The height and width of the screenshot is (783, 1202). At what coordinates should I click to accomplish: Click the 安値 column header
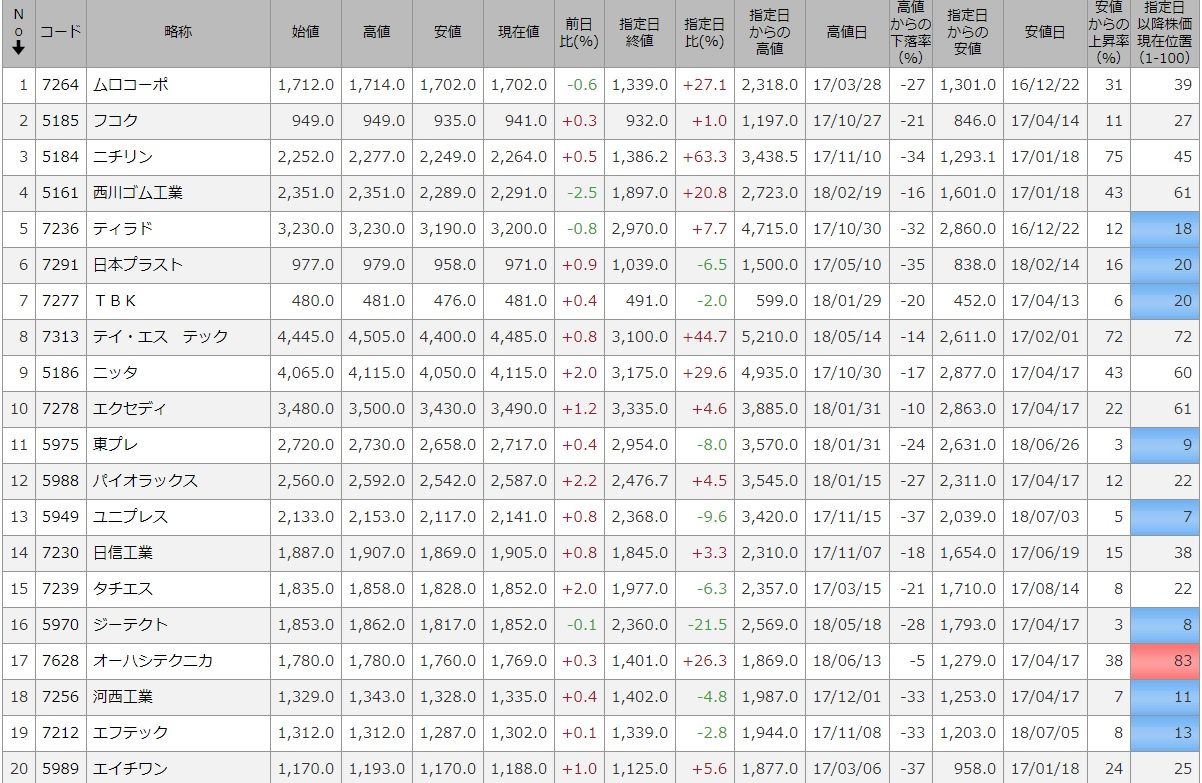click(448, 31)
